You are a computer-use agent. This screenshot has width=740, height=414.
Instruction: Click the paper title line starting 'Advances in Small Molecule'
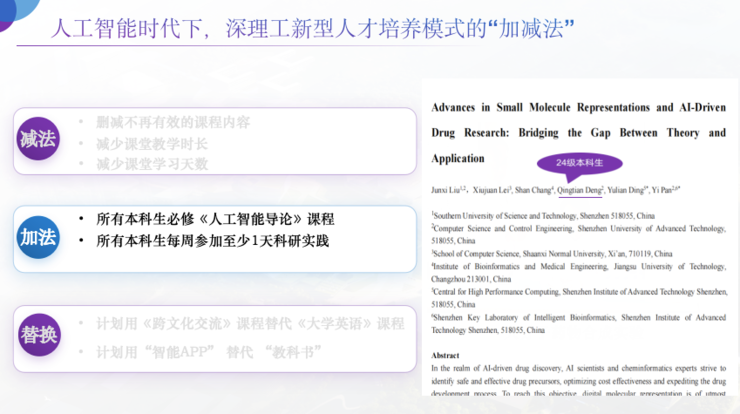[579, 108]
